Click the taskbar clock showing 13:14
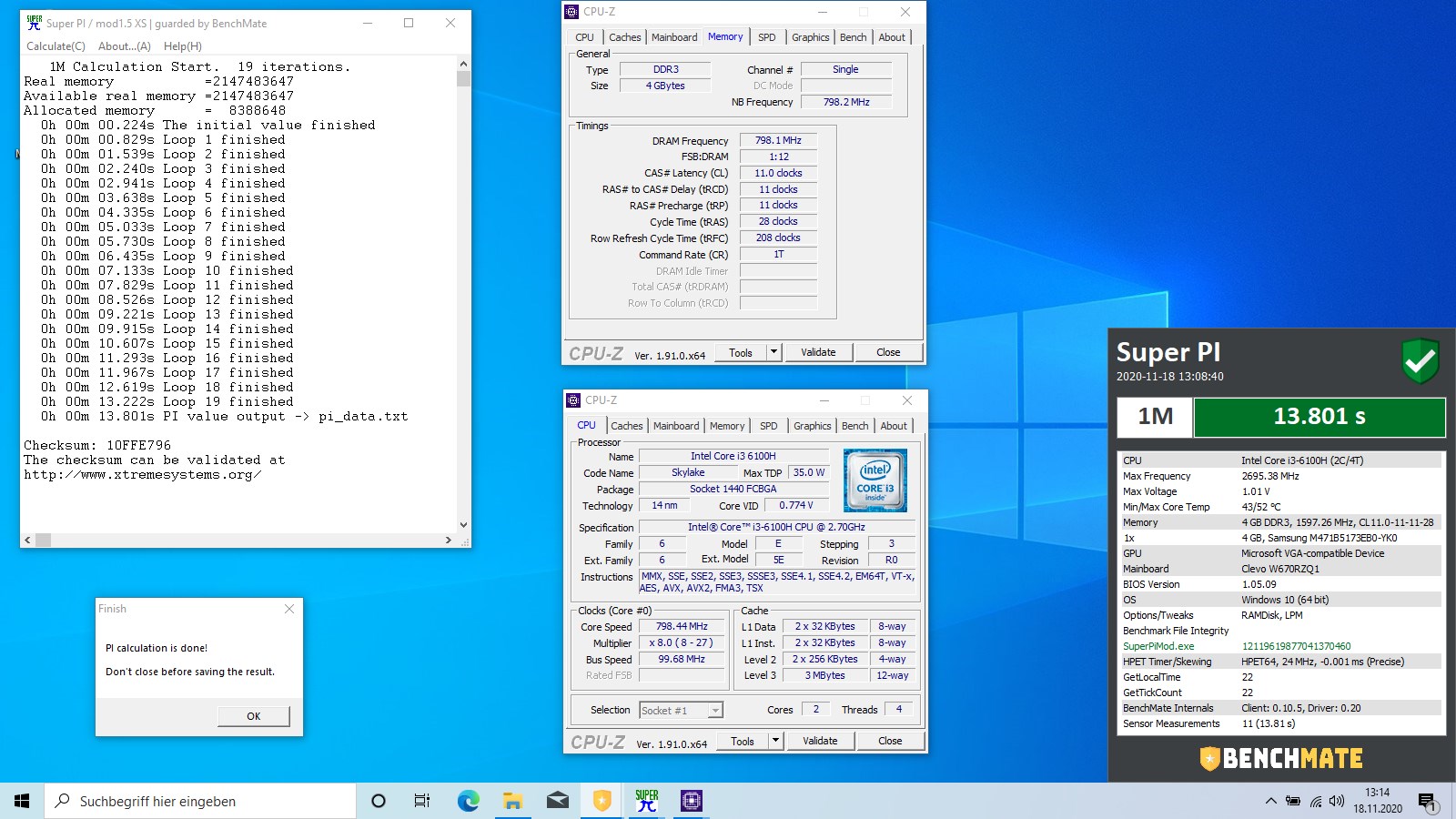The height and width of the screenshot is (819, 1456). tap(1377, 801)
